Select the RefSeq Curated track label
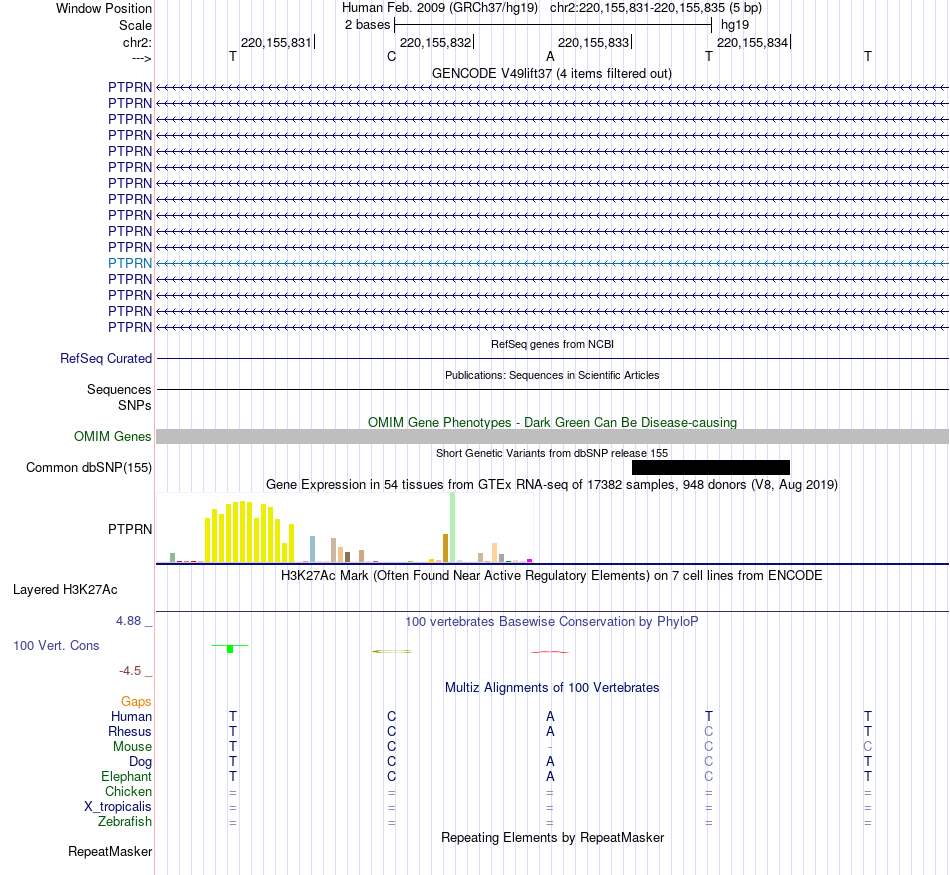The width and height of the screenshot is (950, 875). pyautogui.click(x=106, y=358)
